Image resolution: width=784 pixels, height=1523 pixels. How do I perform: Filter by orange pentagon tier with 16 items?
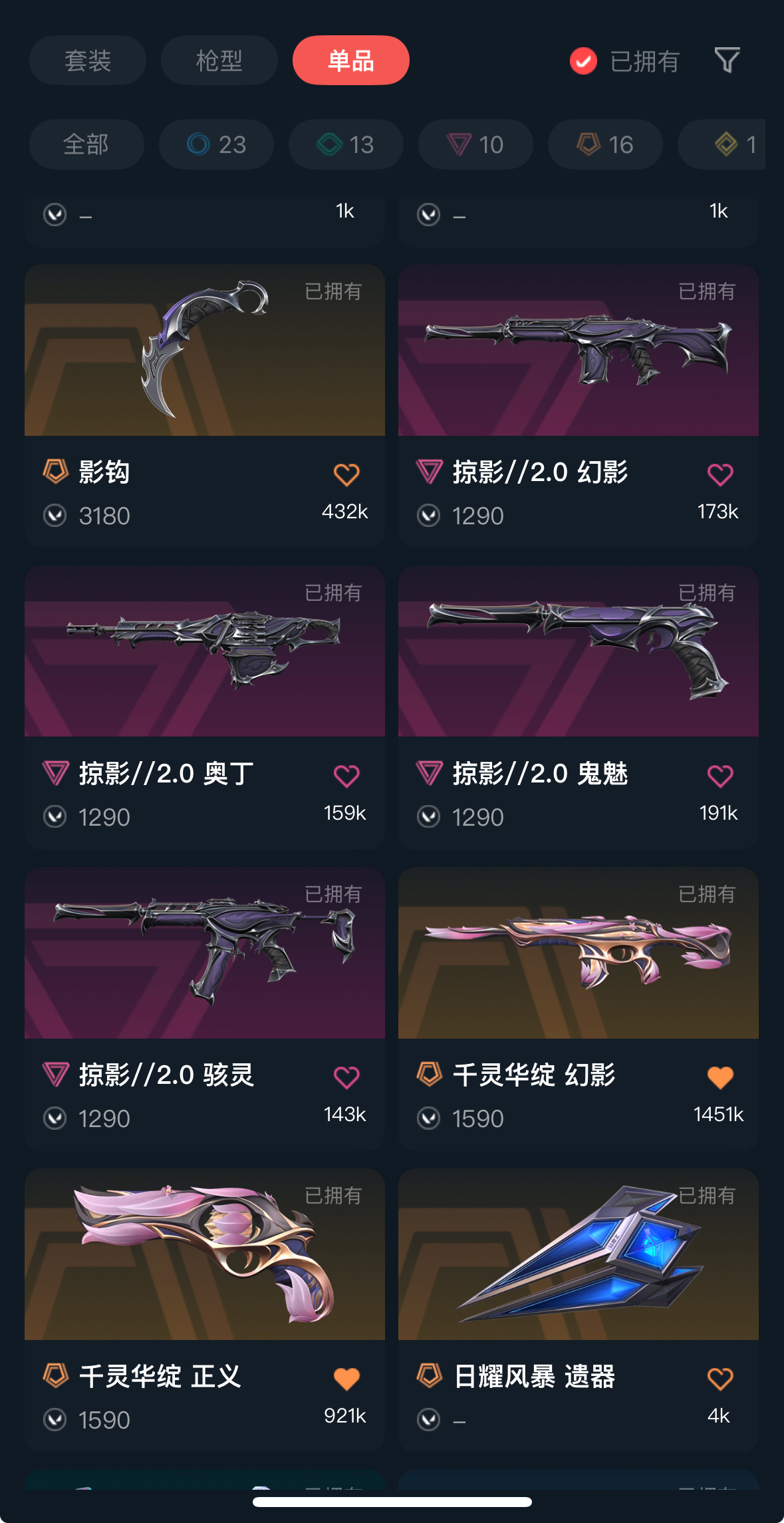pyautogui.click(x=605, y=144)
